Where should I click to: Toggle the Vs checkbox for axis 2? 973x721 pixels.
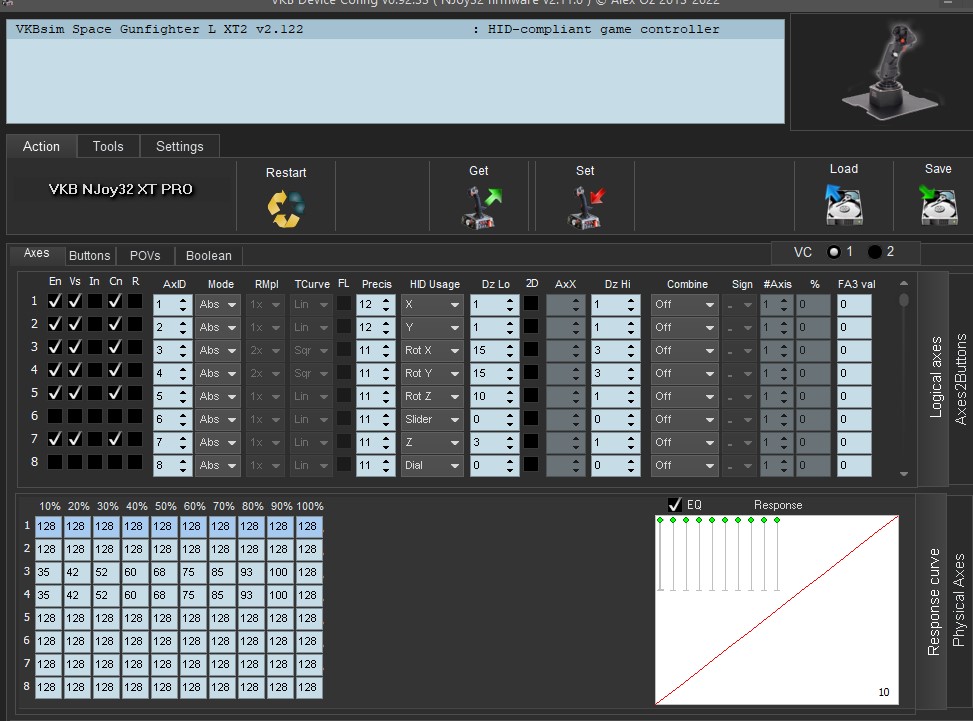point(75,324)
